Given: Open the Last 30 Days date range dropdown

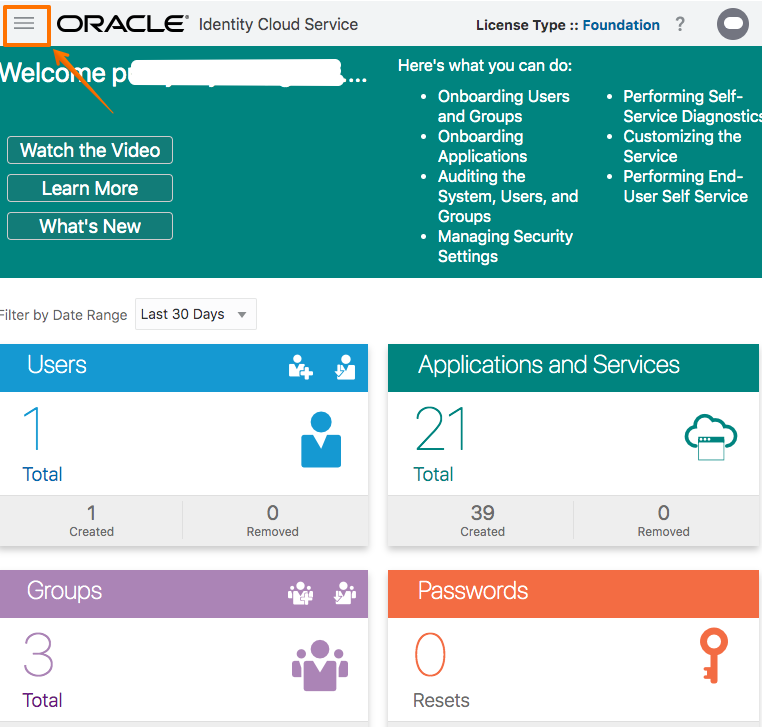Looking at the screenshot, I should [x=196, y=314].
